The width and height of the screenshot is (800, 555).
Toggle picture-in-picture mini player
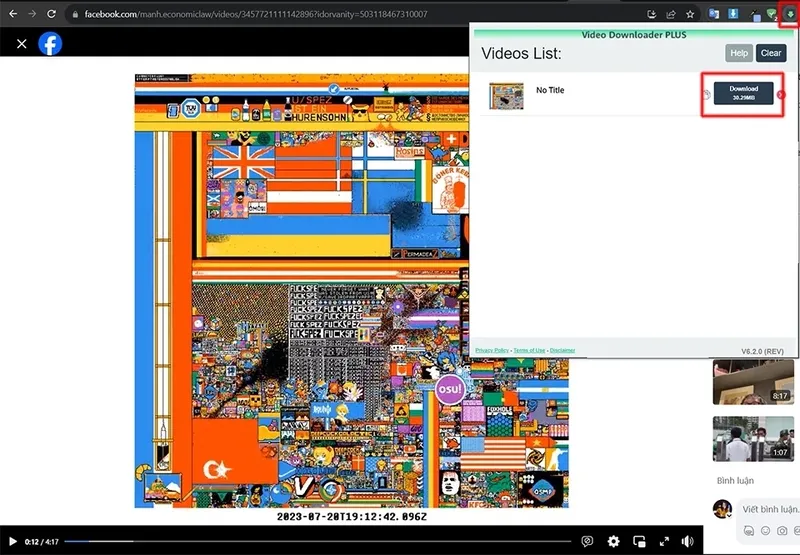tap(639, 541)
